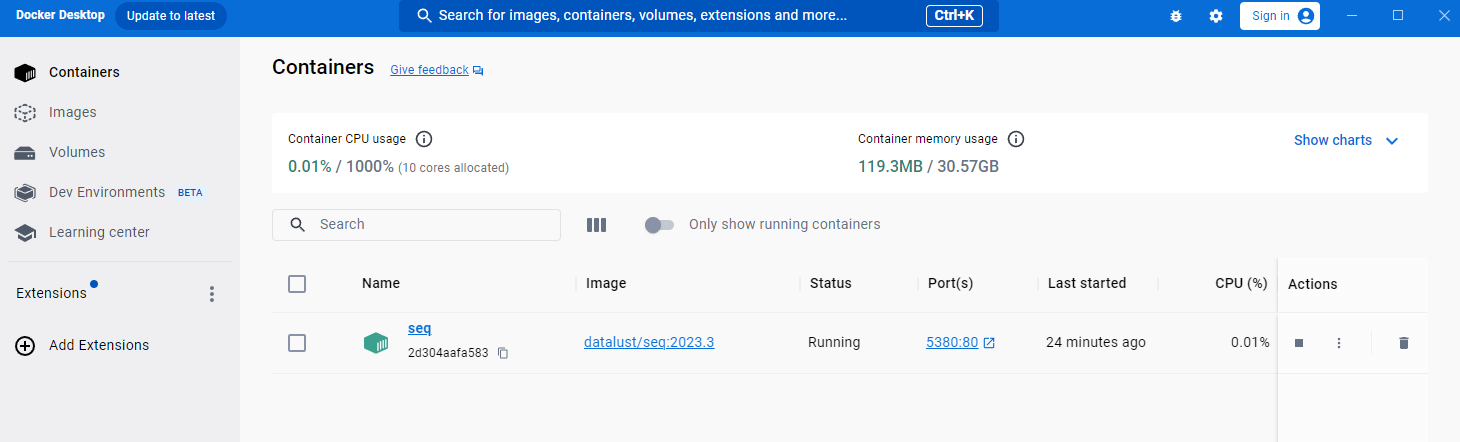This screenshot has height=442, width=1460.
Task: Expand Show charts chevron
Action: 1392,141
